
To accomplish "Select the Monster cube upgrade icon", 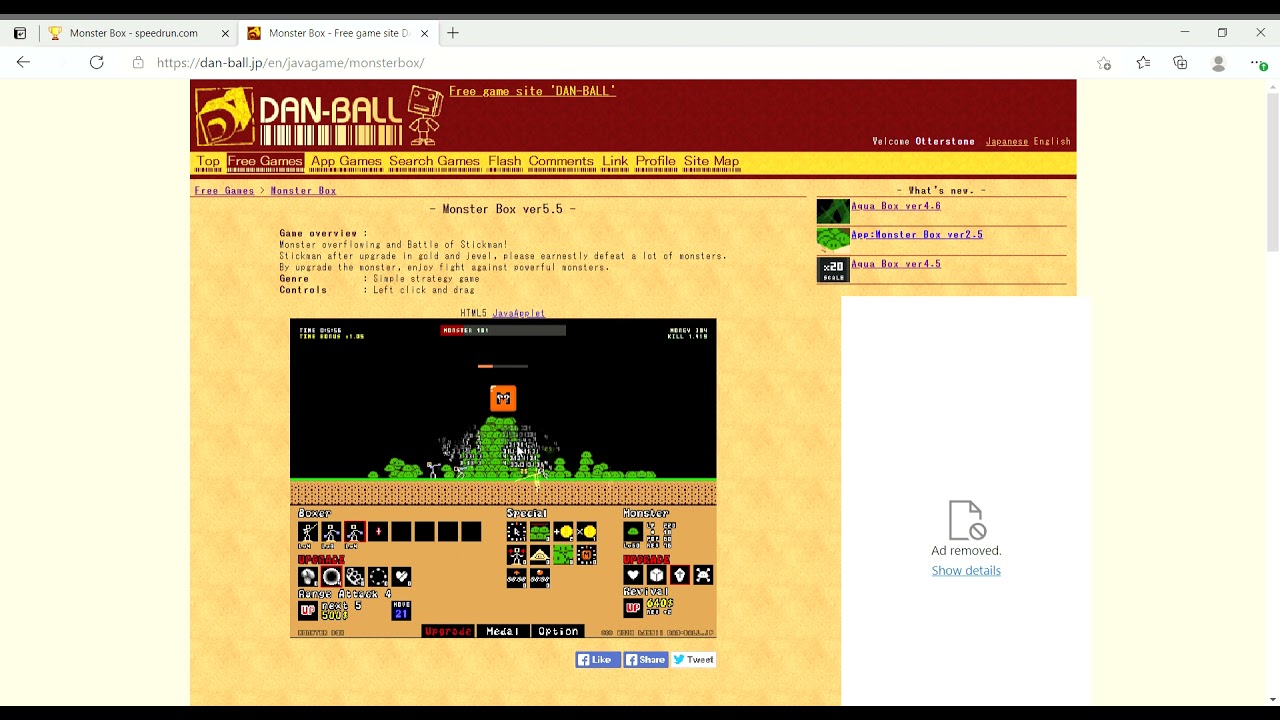I will point(657,575).
